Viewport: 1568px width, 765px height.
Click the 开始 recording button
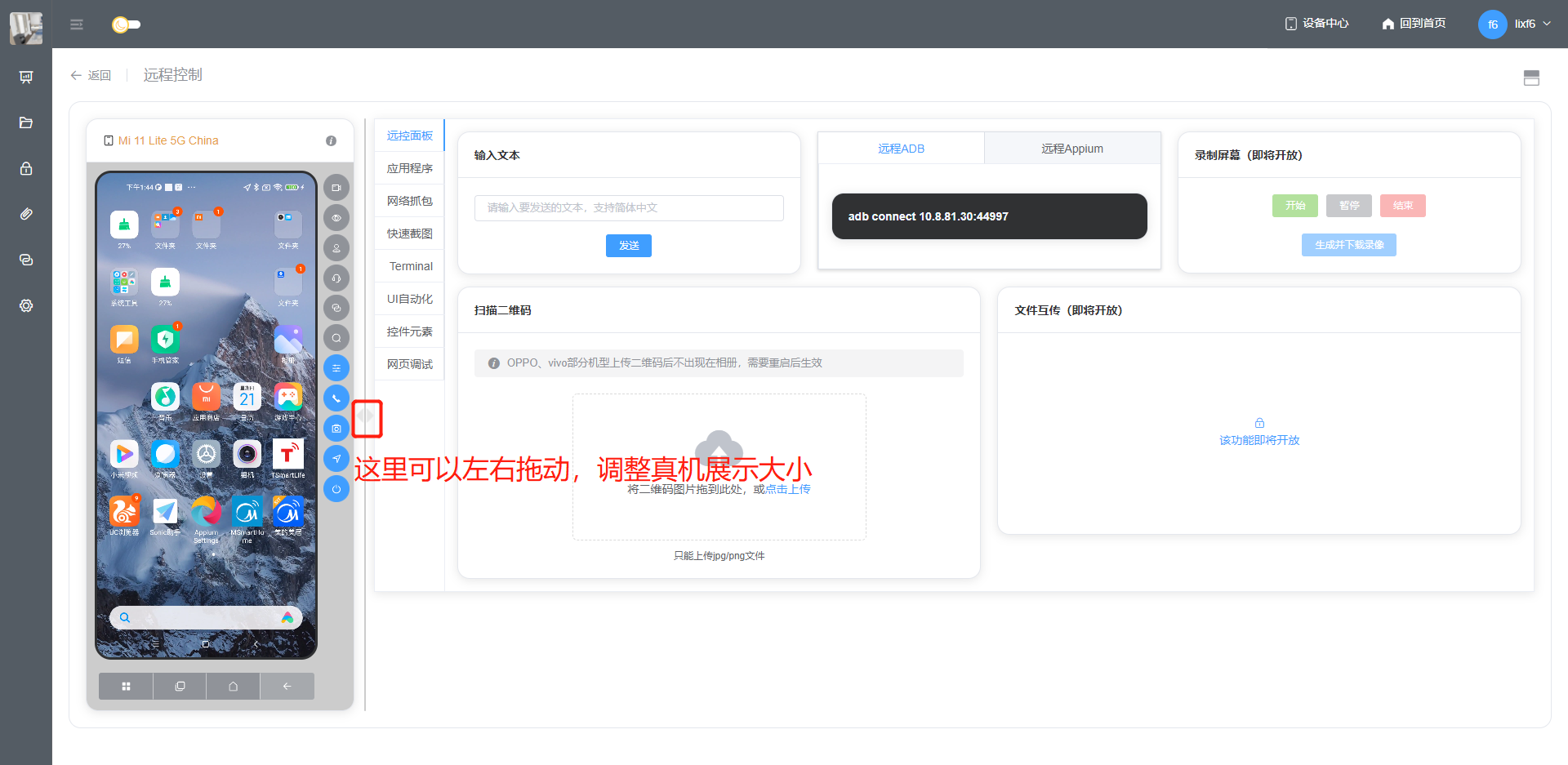[1295, 206]
